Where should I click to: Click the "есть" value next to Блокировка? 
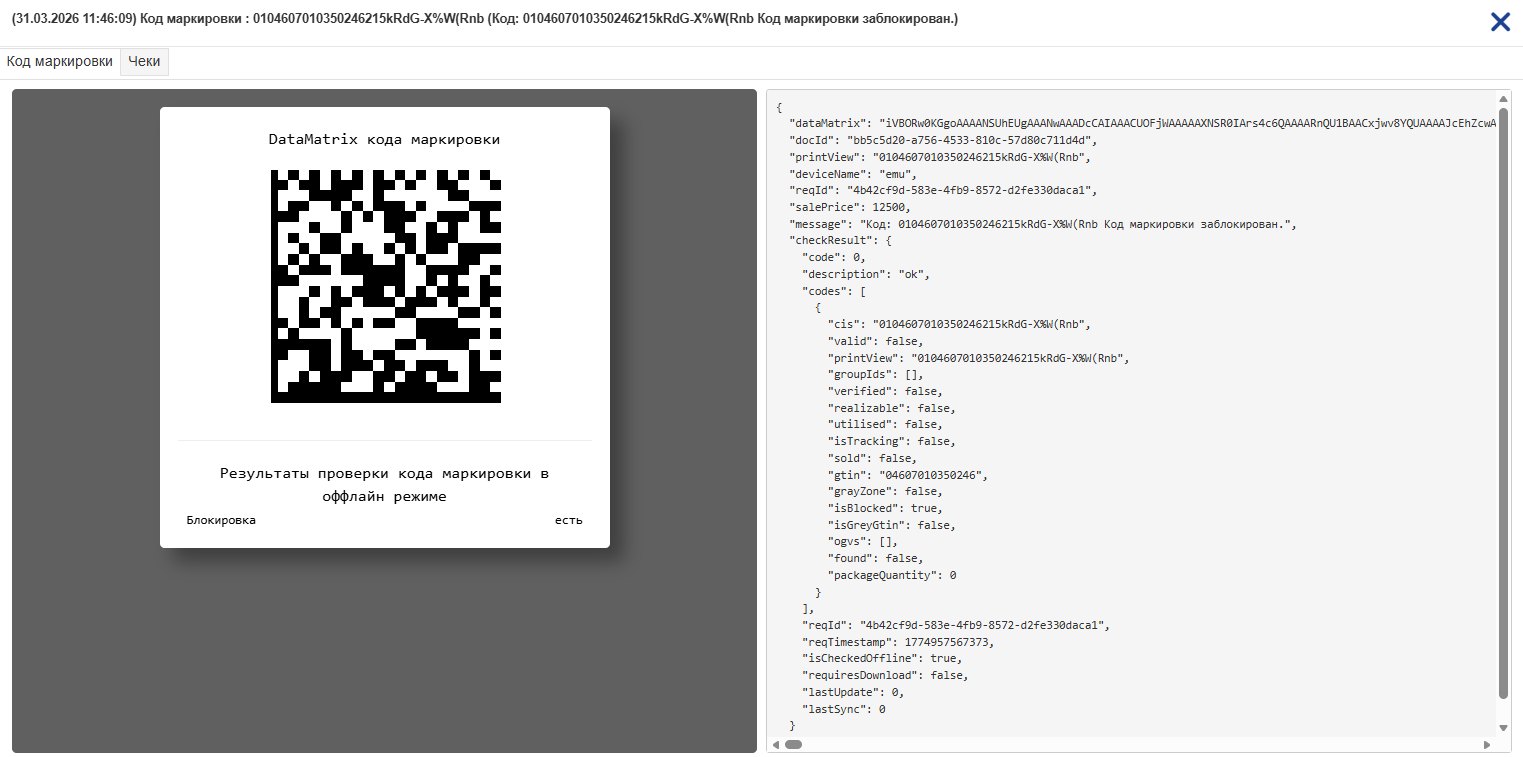[x=568, y=520]
